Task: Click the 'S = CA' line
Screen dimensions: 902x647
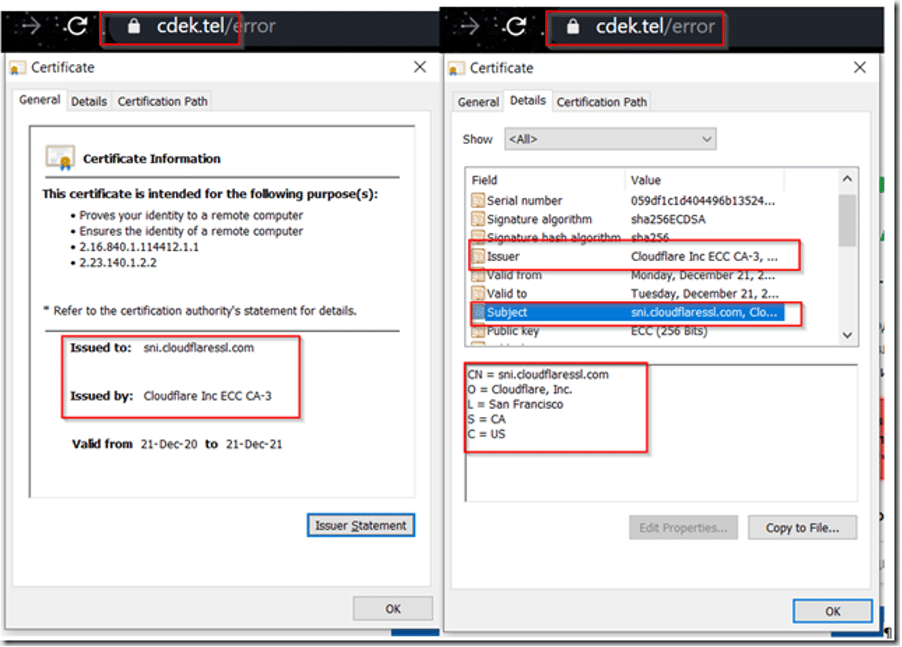Action: click(x=487, y=419)
